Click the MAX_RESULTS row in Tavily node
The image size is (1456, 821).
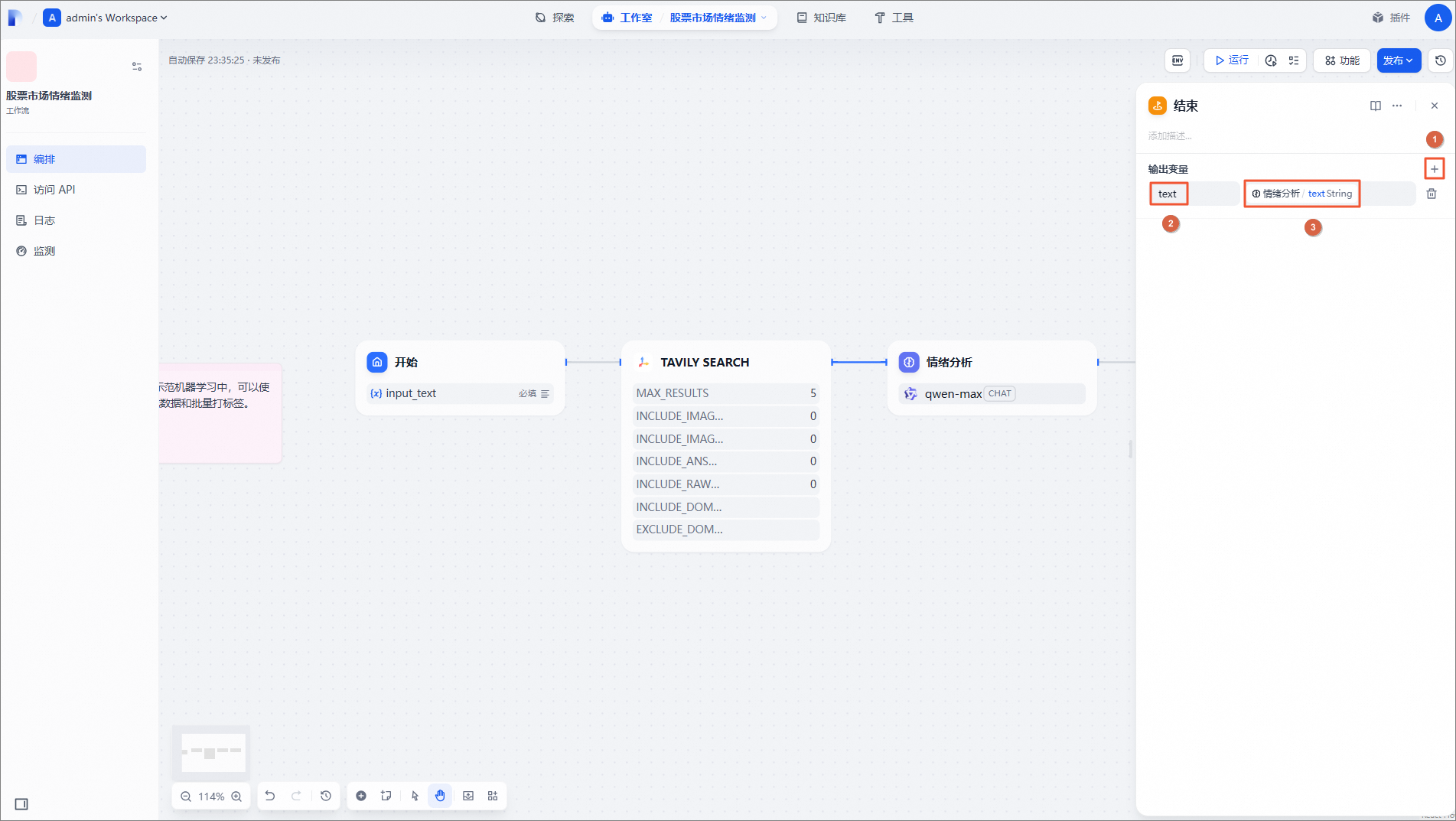pos(726,393)
